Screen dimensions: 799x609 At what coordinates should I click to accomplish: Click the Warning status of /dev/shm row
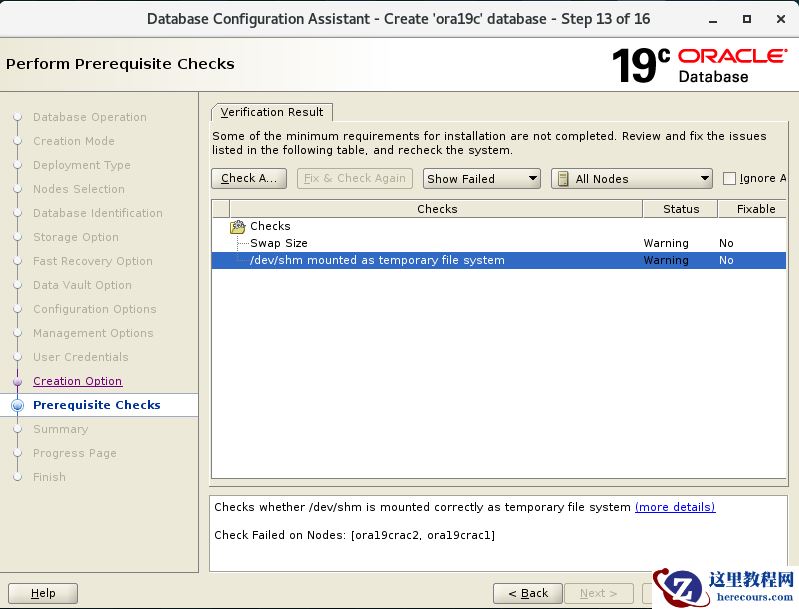pyautogui.click(x=666, y=260)
